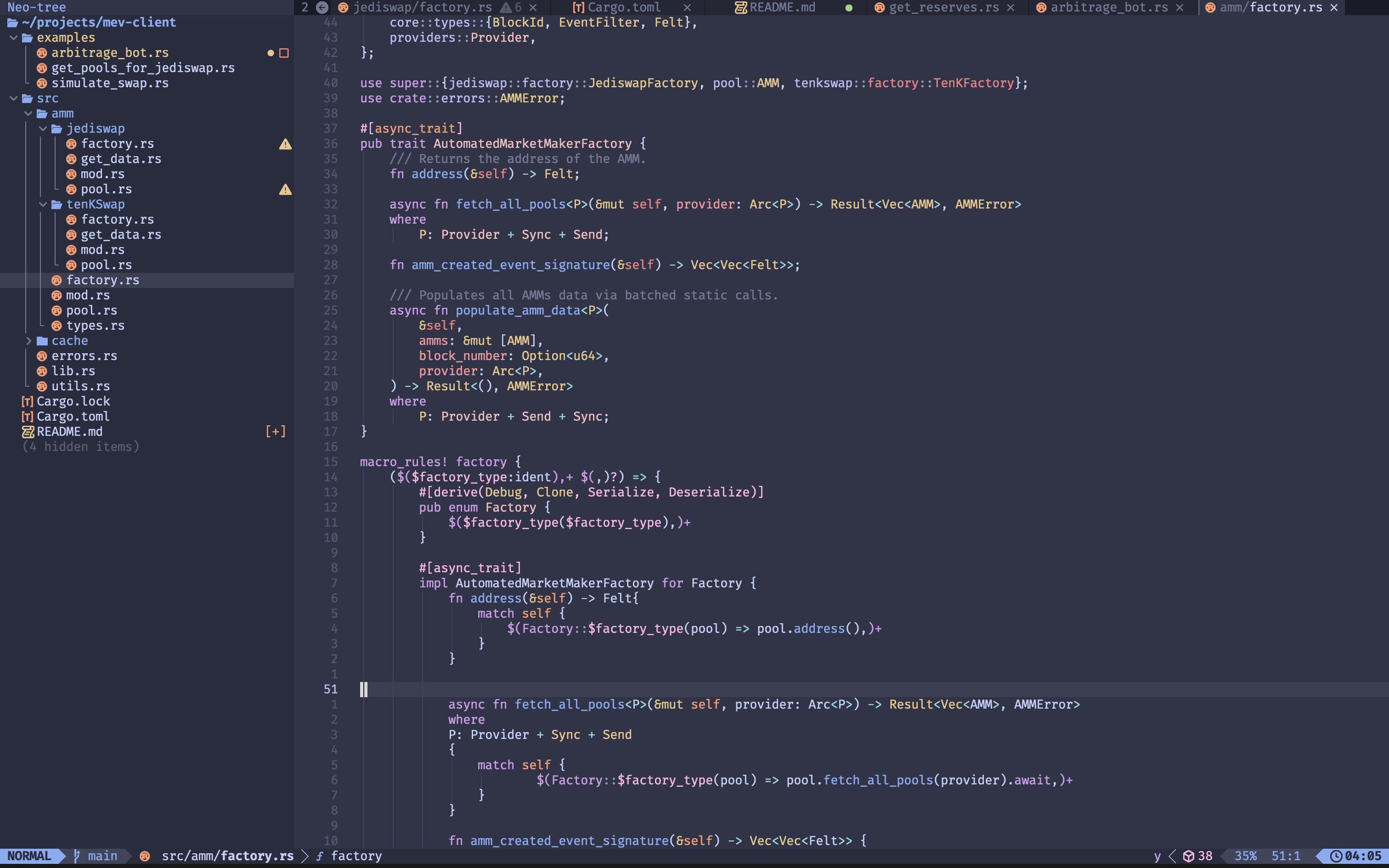Click the TOML icon beside Cargo.toml in tree

[28, 417]
